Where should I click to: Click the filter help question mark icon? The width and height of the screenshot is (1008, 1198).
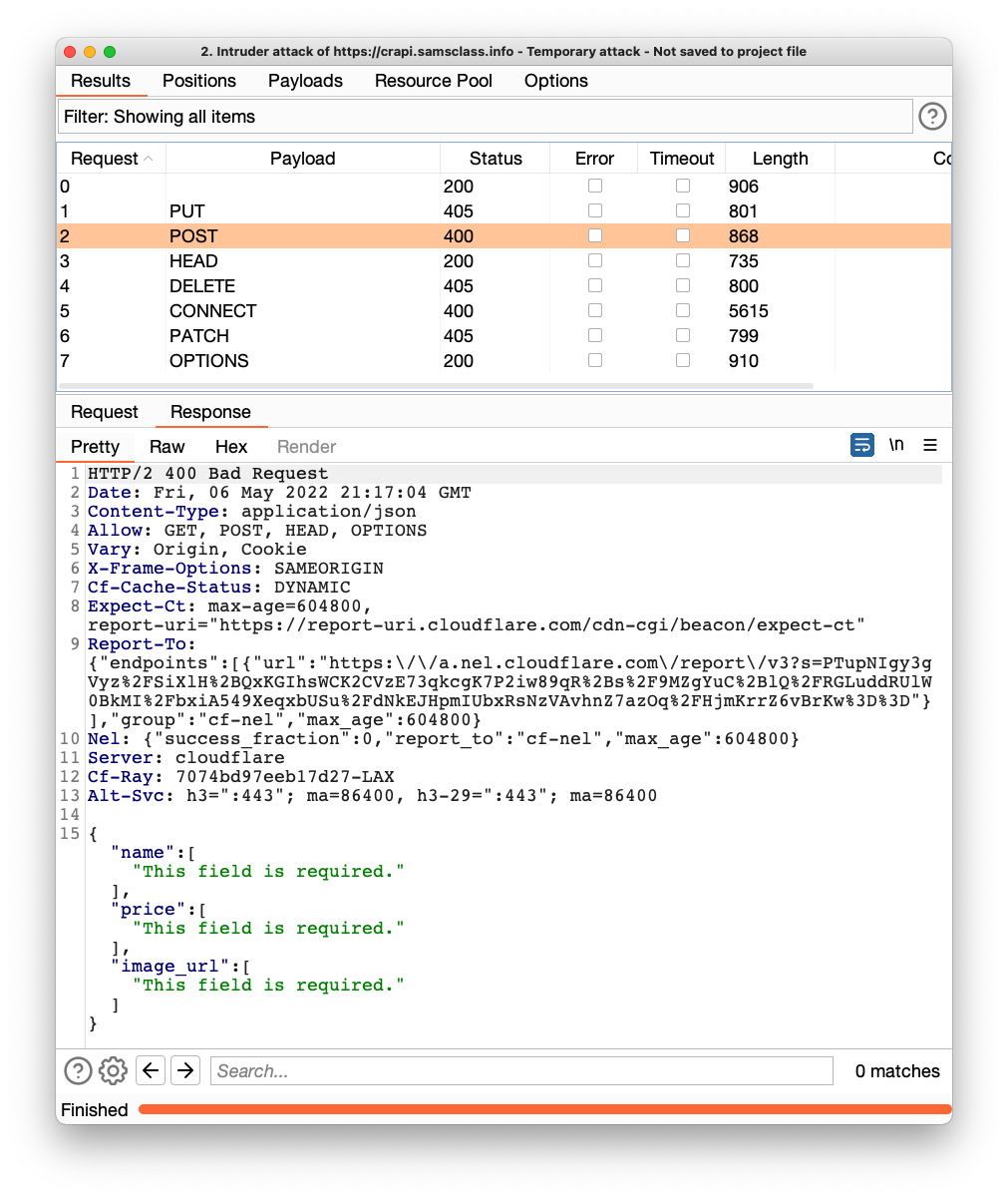click(x=931, y=117)
